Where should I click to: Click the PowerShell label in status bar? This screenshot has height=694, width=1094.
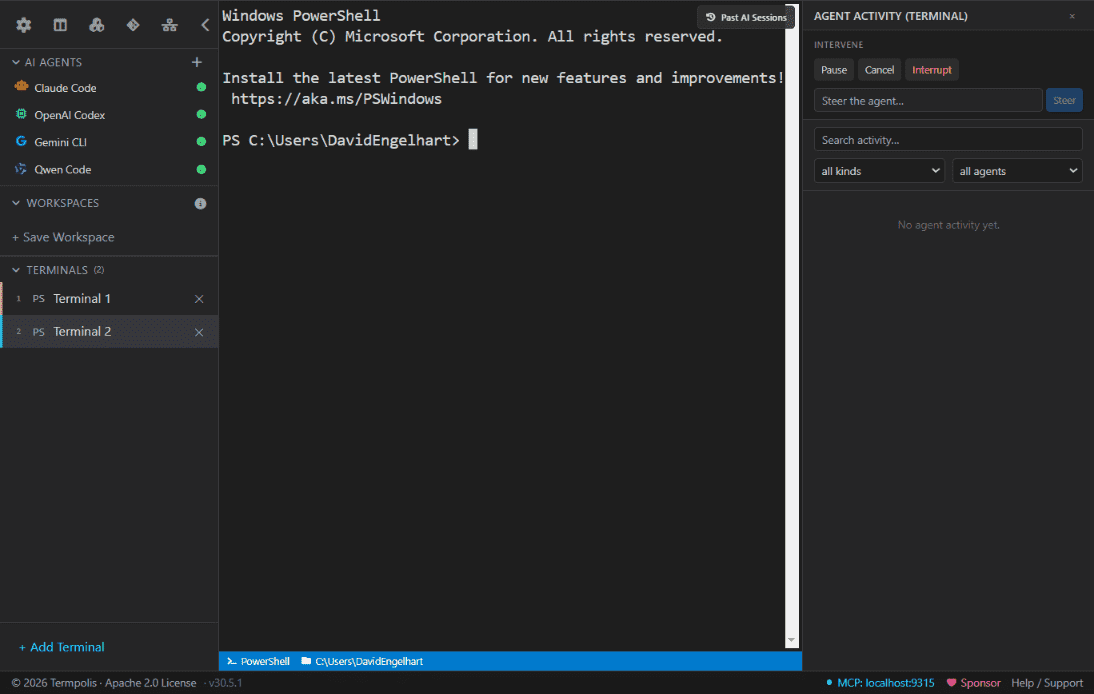coord(265,661)
